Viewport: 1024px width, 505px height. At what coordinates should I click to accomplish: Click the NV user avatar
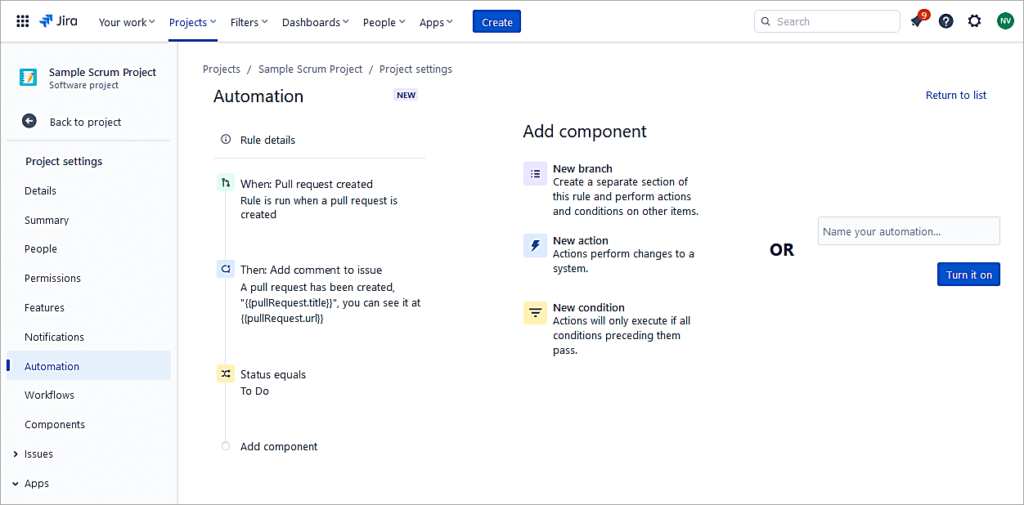(x=1004, y=21)
